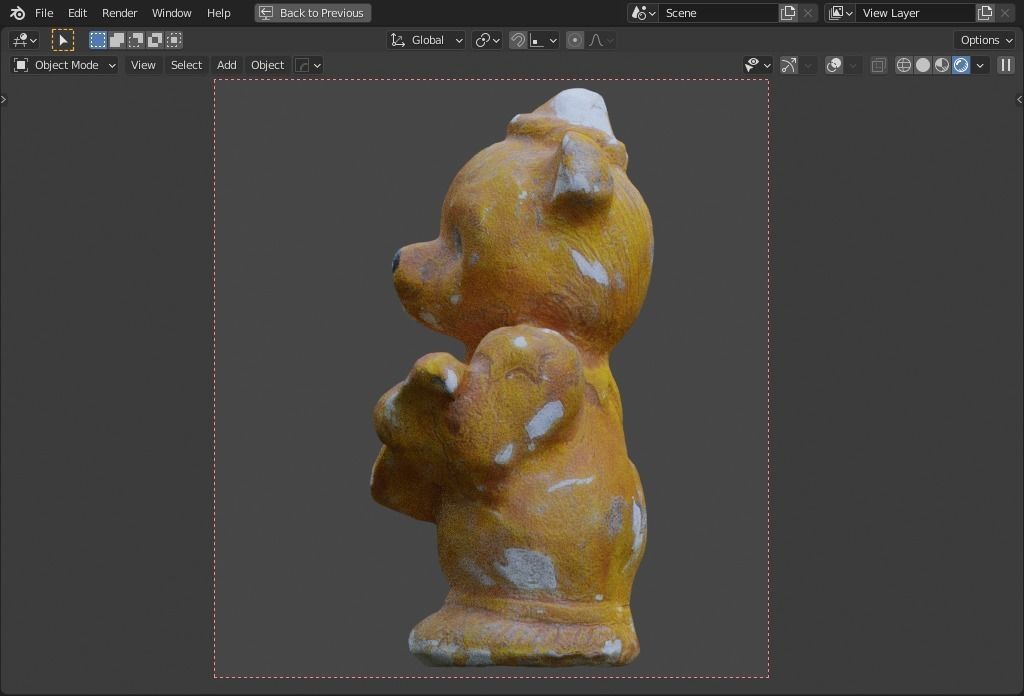This screenshot has width=1024, height=696.
Task: Remove the View Layer with the X
Action: click(1005, 13)
